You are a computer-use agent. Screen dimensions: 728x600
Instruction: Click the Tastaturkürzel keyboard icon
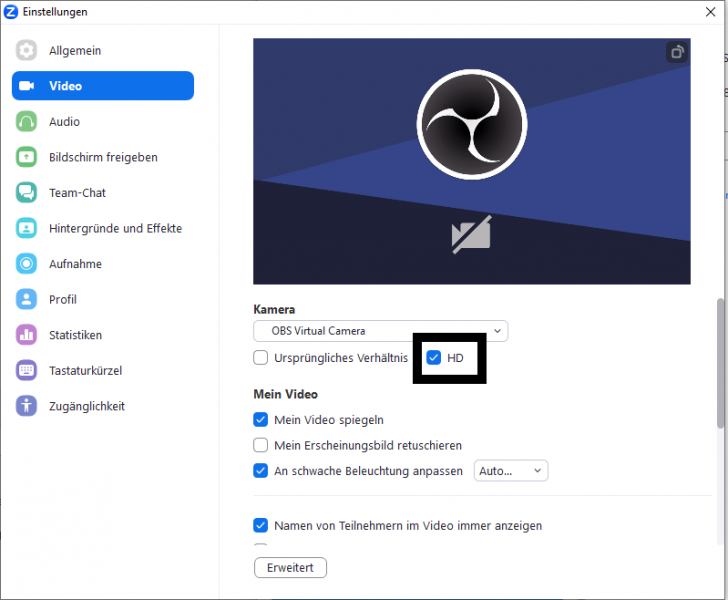point(26,371)
